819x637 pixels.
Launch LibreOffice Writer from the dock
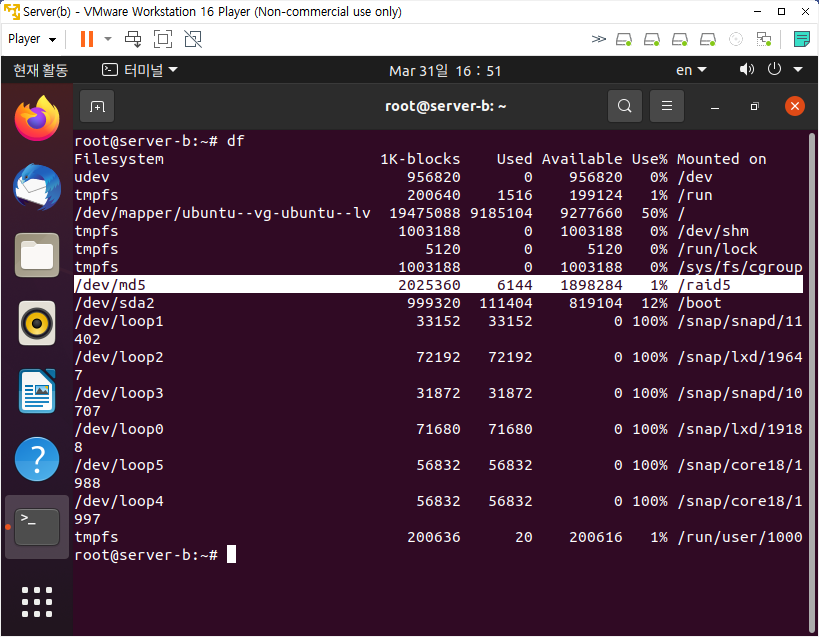click(x=37, y=391)
